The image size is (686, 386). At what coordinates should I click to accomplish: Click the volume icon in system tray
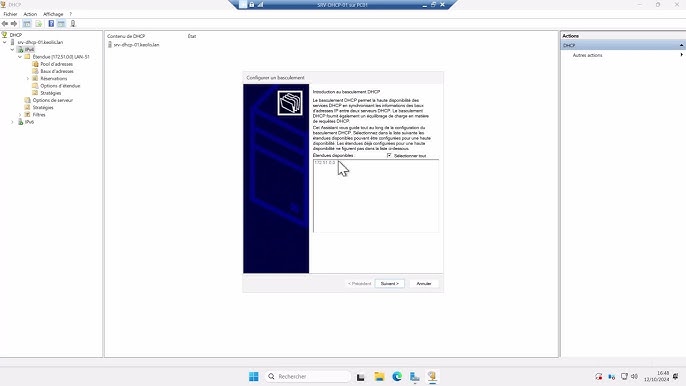click(x=634, y=376)
